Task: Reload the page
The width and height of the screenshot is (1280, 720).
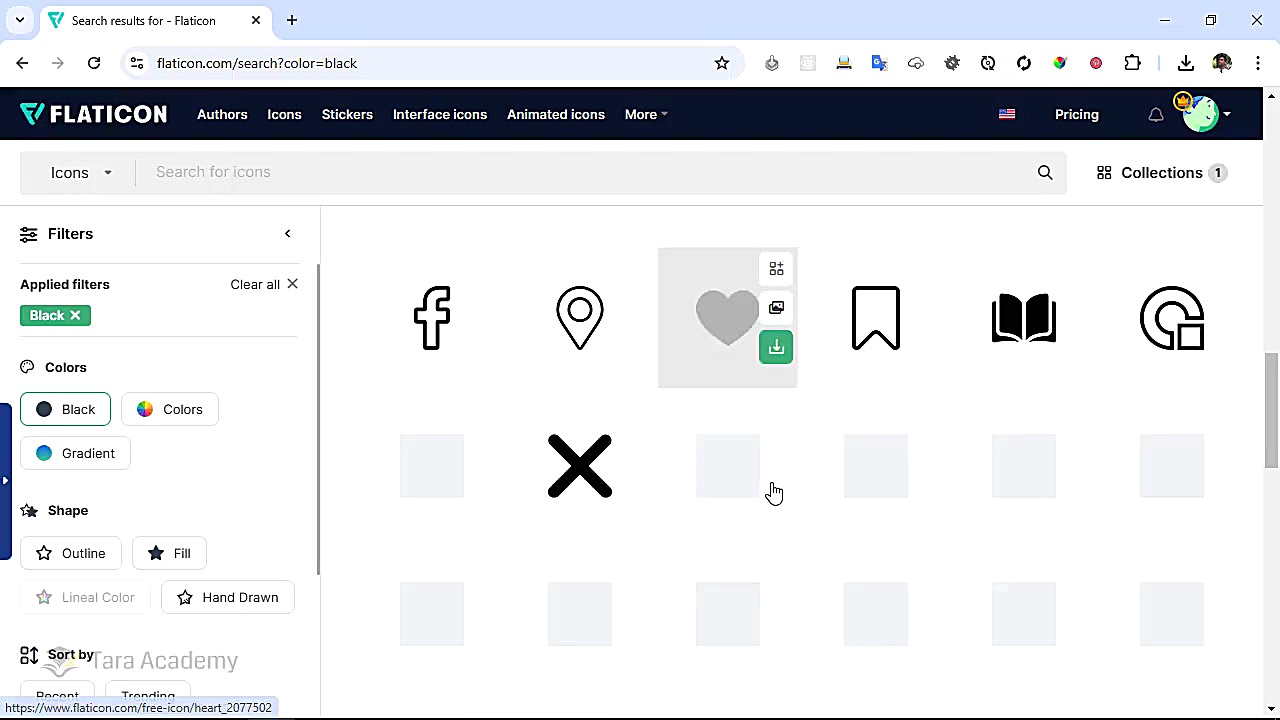Action: 94,63
